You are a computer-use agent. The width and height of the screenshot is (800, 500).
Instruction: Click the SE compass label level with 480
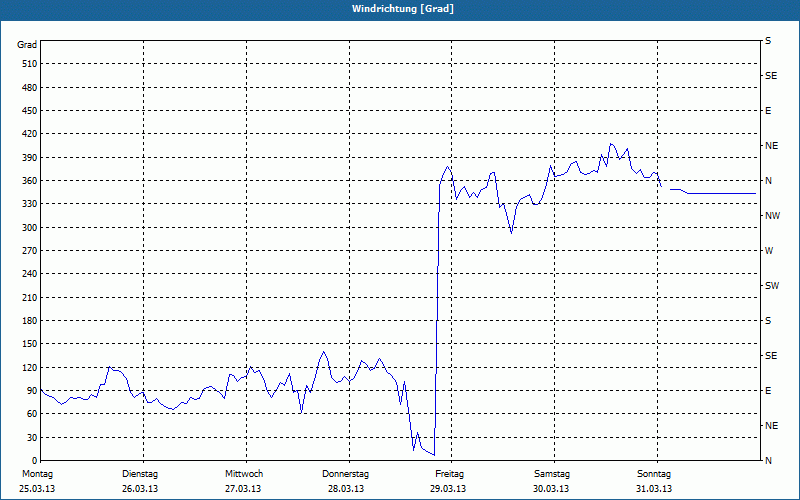(x=771, y=76)
